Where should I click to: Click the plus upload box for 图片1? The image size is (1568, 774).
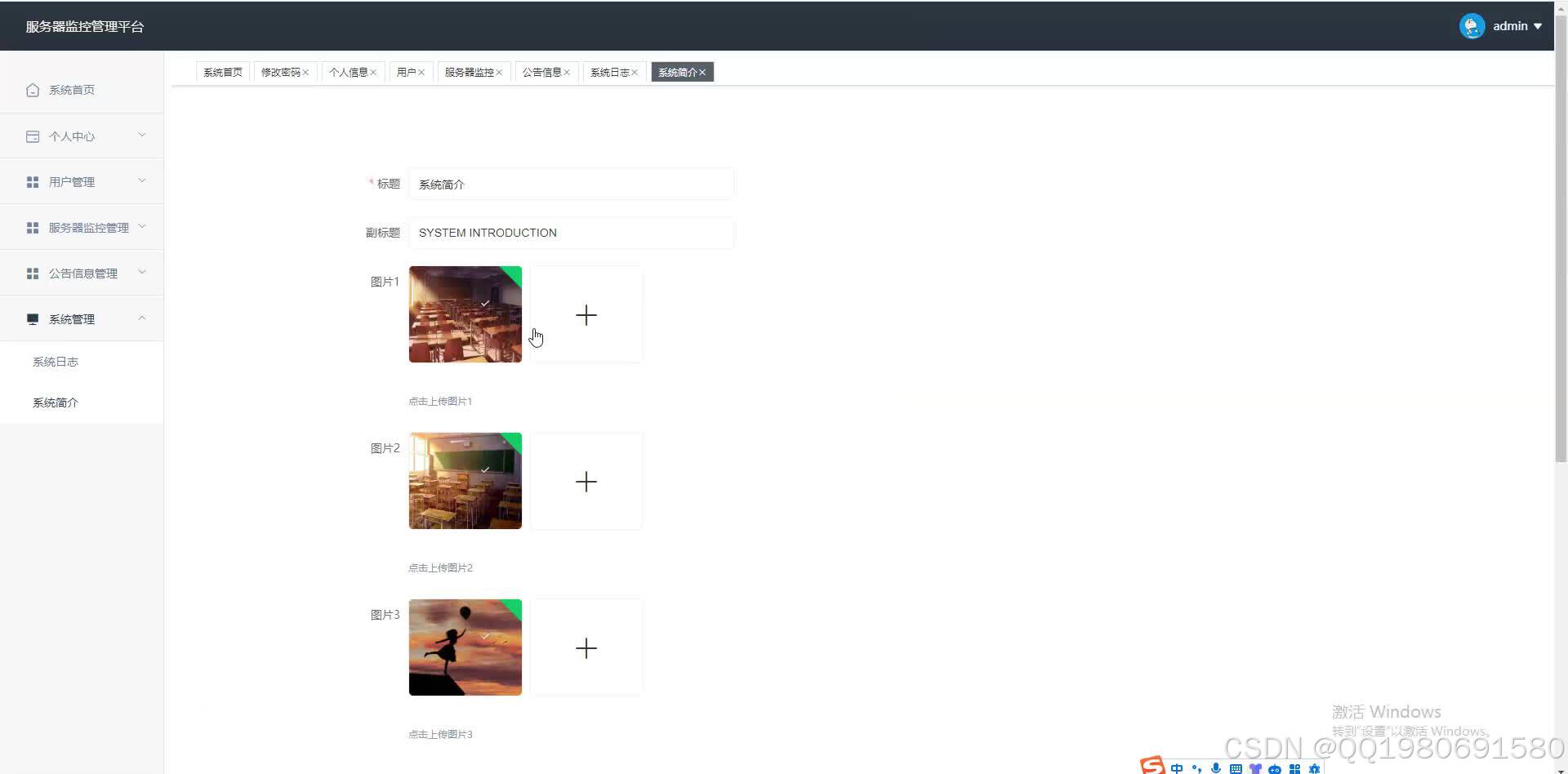(586, 314)
